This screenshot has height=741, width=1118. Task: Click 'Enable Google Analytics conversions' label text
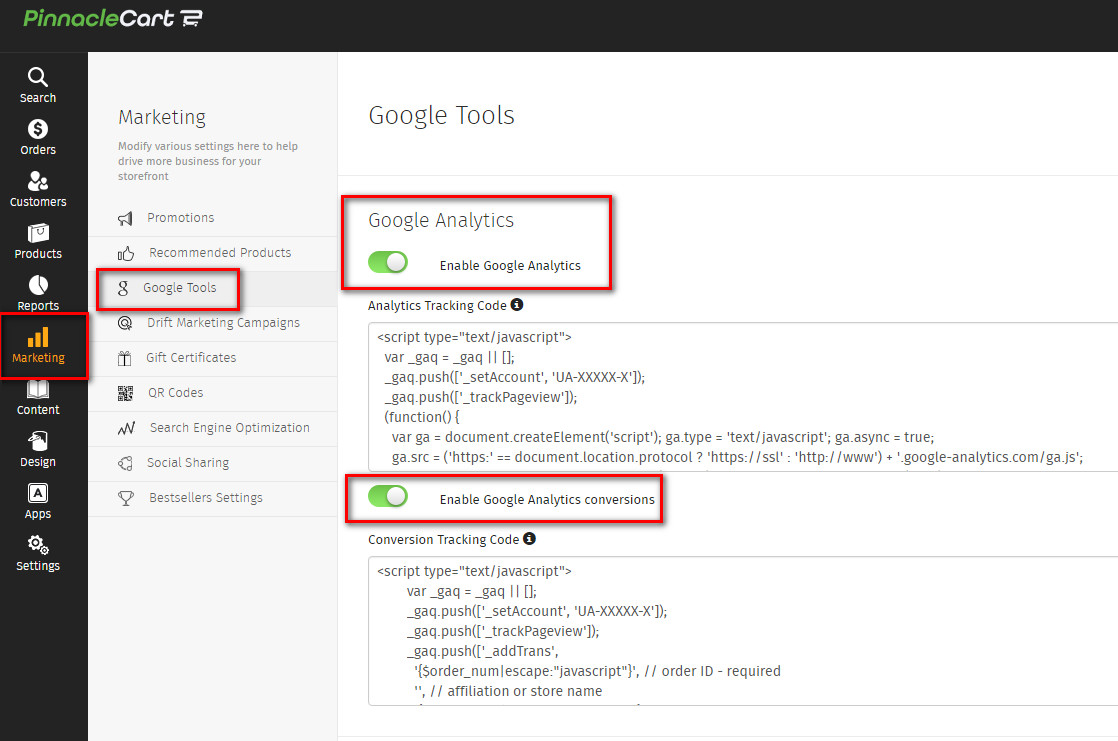click(547, 499)
